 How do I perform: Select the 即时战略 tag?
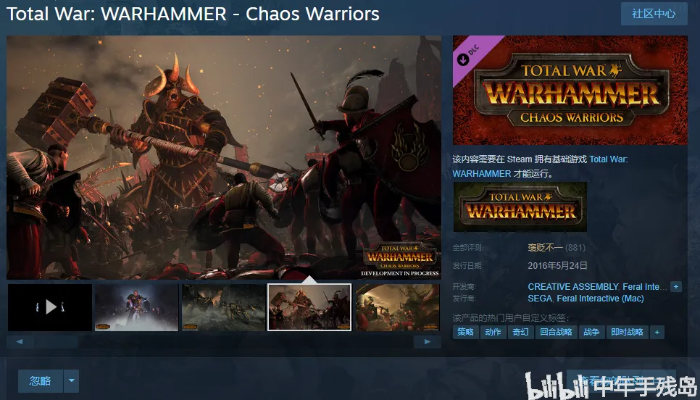pos(627,332)
